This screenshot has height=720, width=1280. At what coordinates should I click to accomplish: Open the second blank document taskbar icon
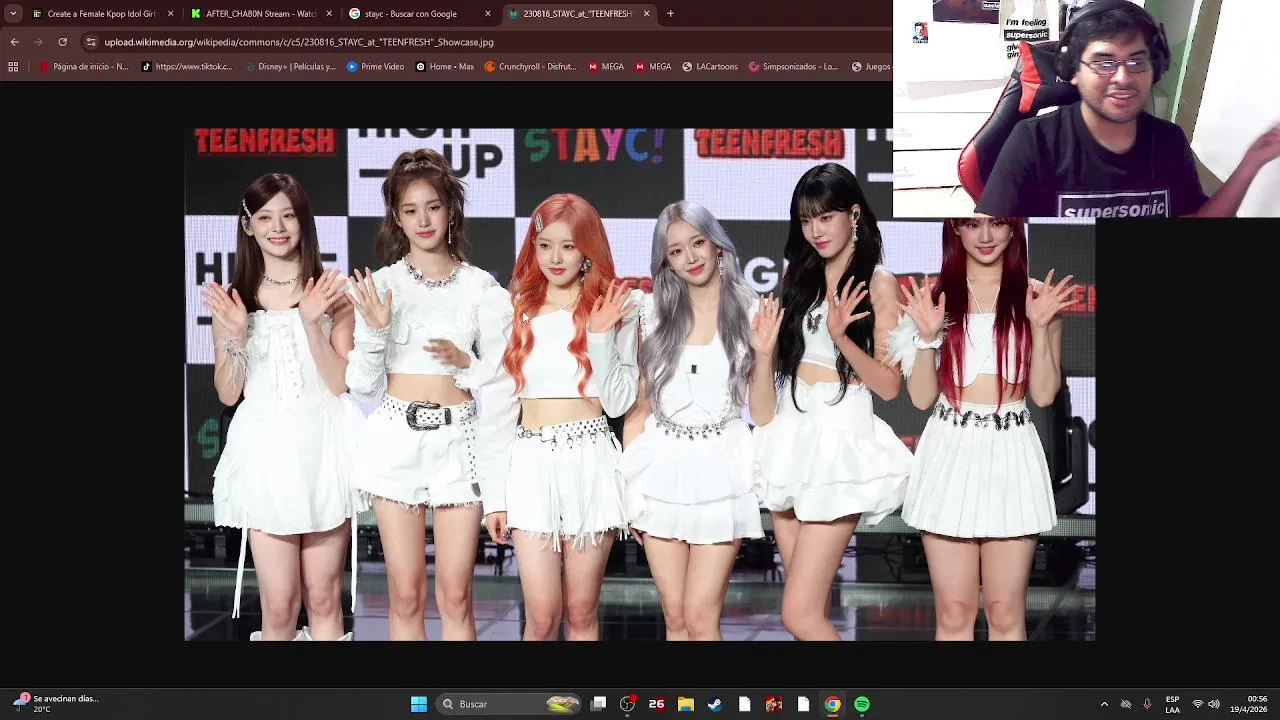(x=803, y=704)
